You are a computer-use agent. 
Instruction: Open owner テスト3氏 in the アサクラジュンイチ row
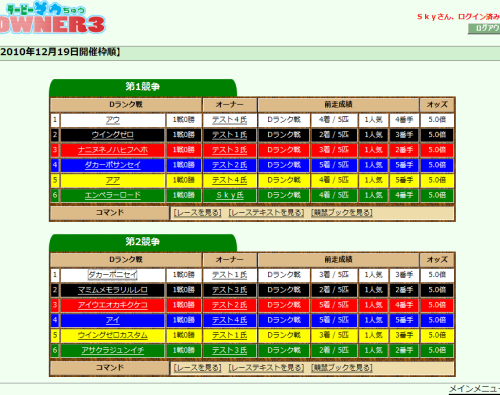click(x=230, y=350)
